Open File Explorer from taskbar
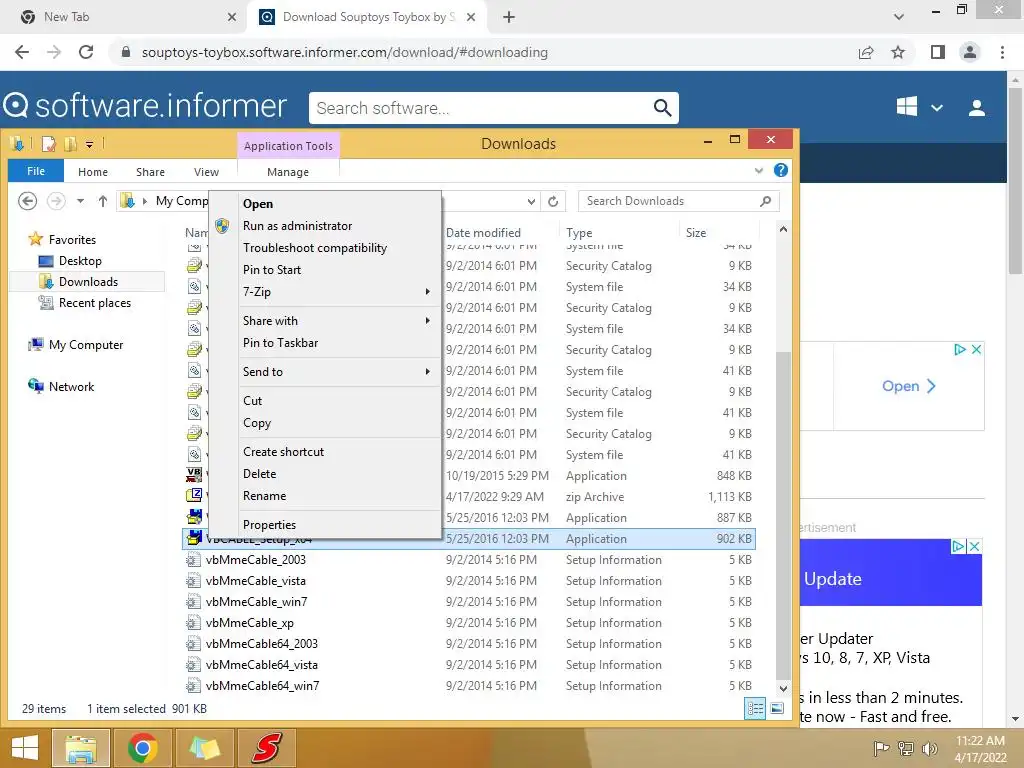Screen dimensions: 1024x768 (x=81, y=748)
